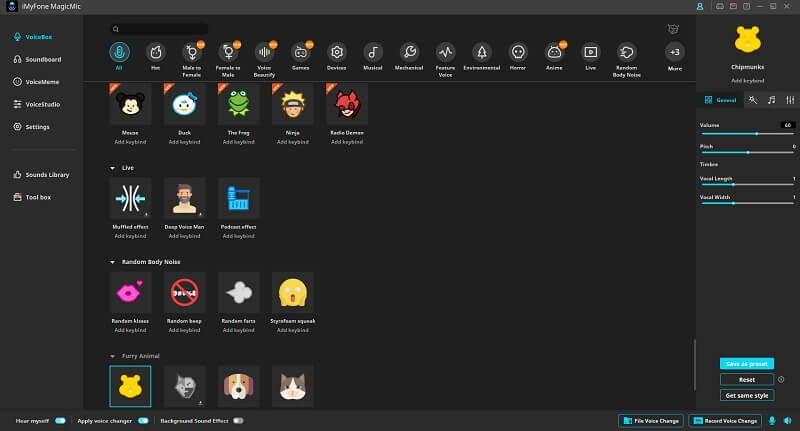Mute the speaker icon in bottom bar
The image size is (800, 431).
pos(788,421)
